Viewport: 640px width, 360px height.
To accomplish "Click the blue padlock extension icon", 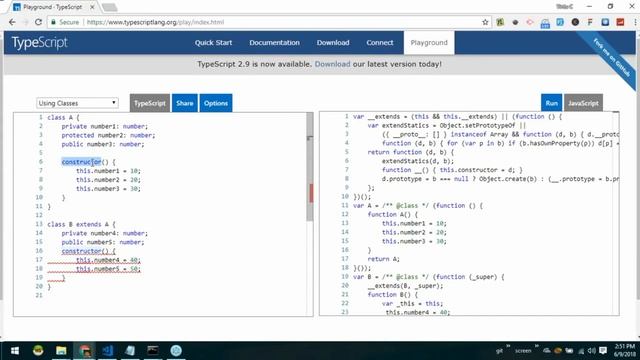I will (545, 23).
